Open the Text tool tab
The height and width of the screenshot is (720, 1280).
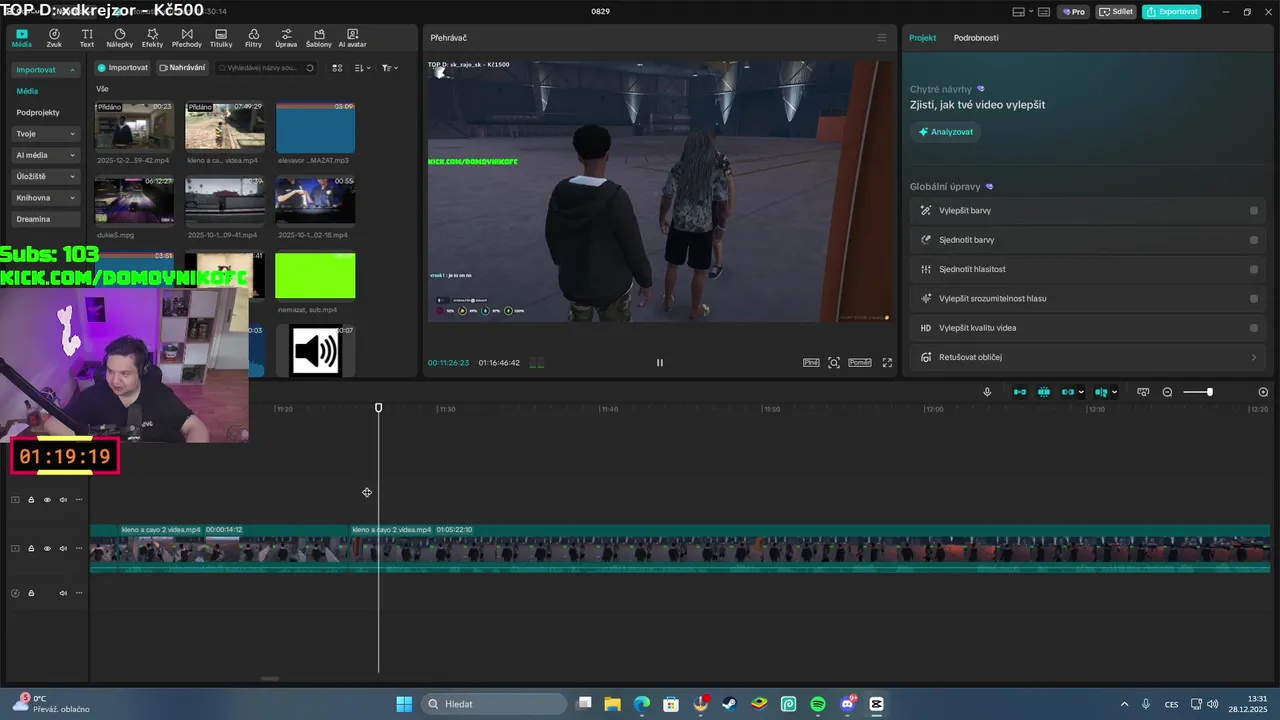(x=87, y=38)
